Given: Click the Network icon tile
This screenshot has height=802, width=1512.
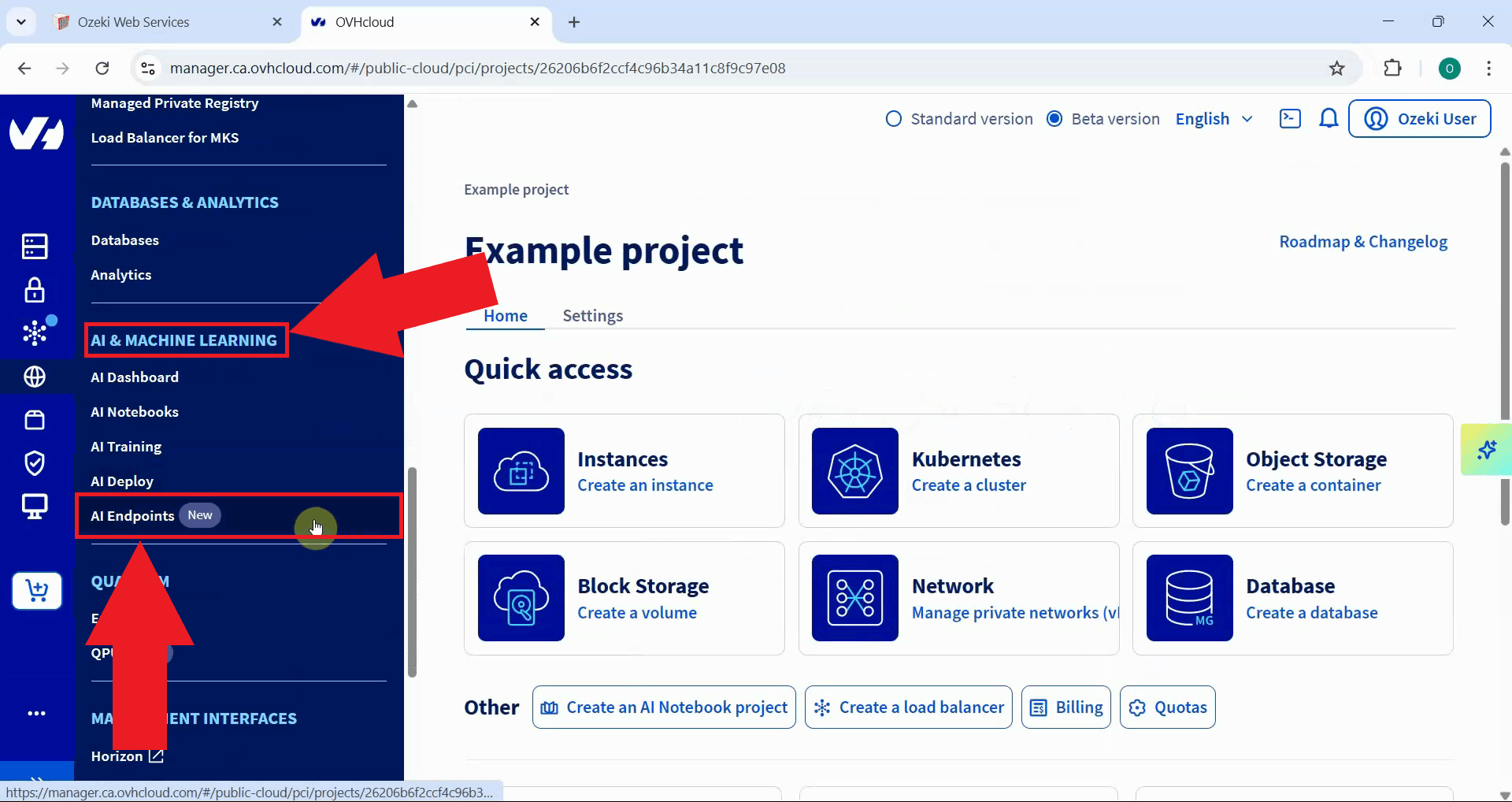Looking at the screenshot, I should coord(854,598).
